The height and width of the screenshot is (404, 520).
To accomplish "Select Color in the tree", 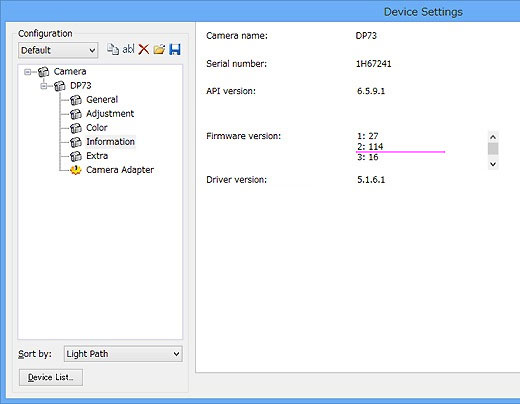I will pyautogui.click(x=97, y=128).
